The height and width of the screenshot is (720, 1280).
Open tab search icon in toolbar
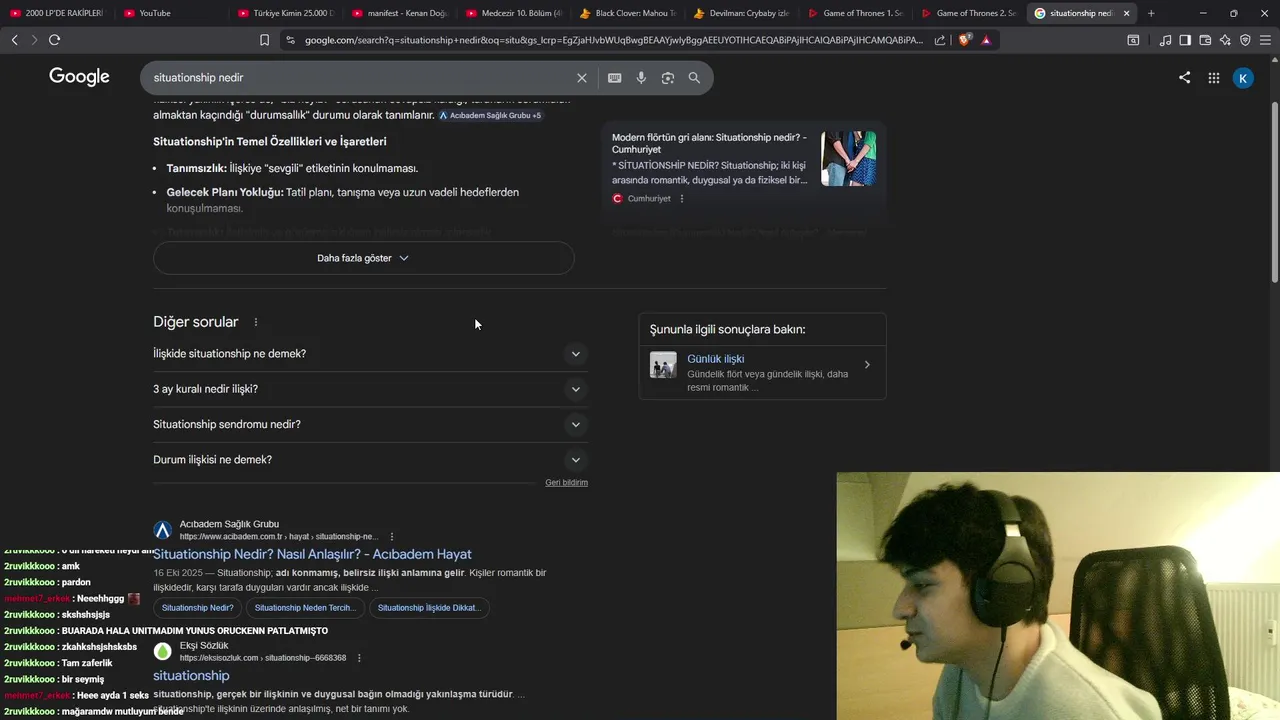(1133, 40)
